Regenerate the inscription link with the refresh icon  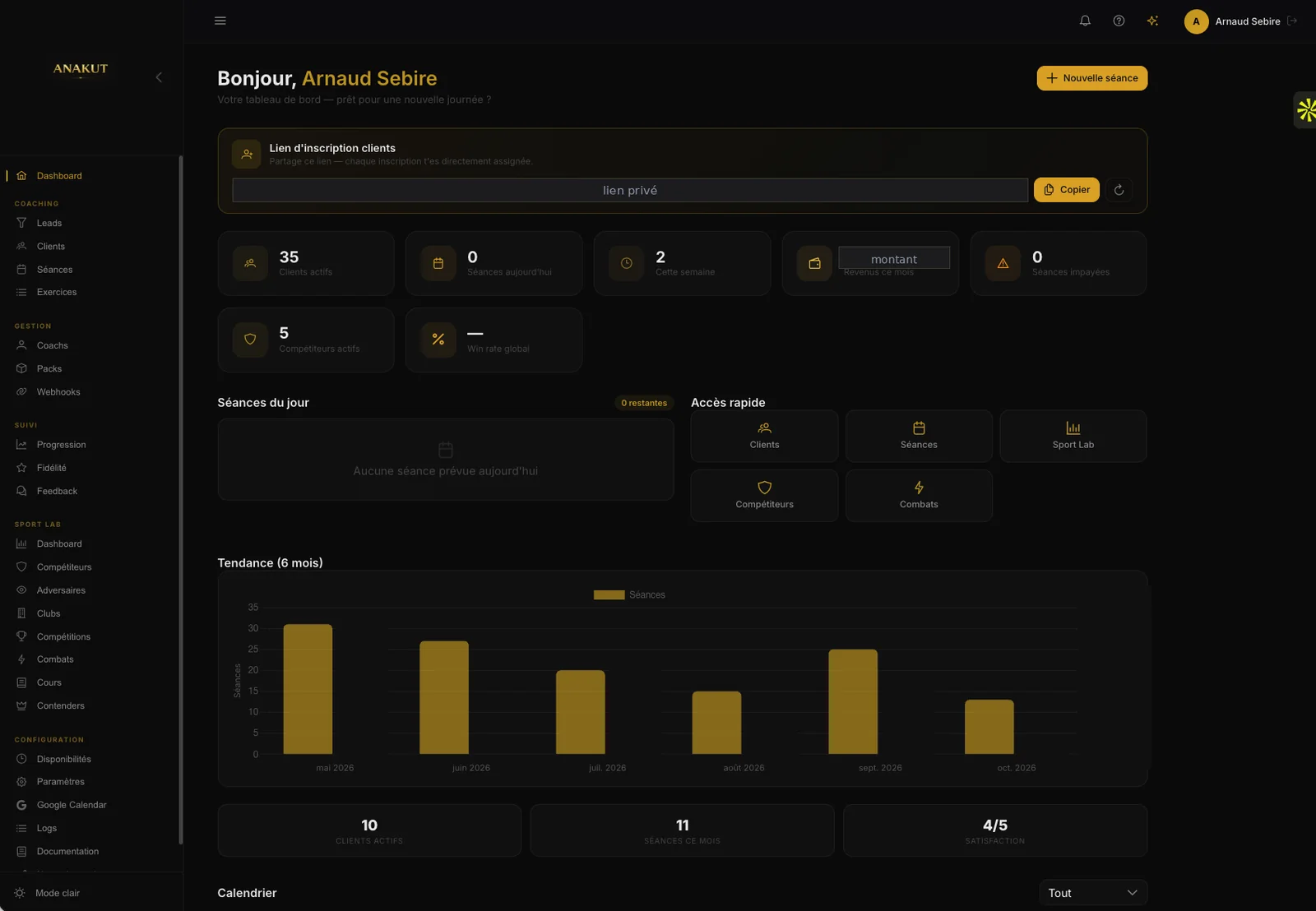(x=1119, y=190)
